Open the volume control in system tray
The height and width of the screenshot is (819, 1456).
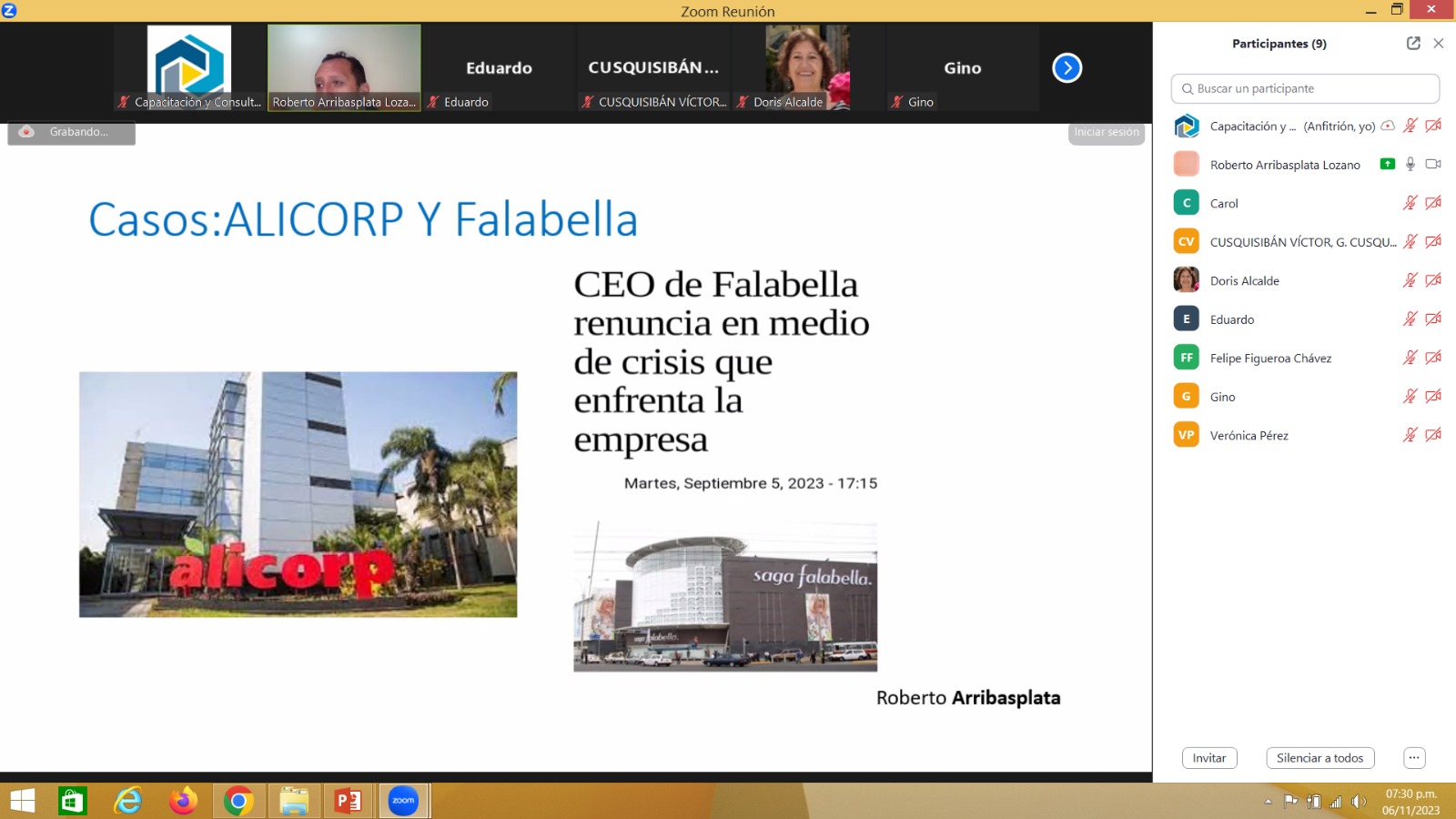pos(1360,802)
